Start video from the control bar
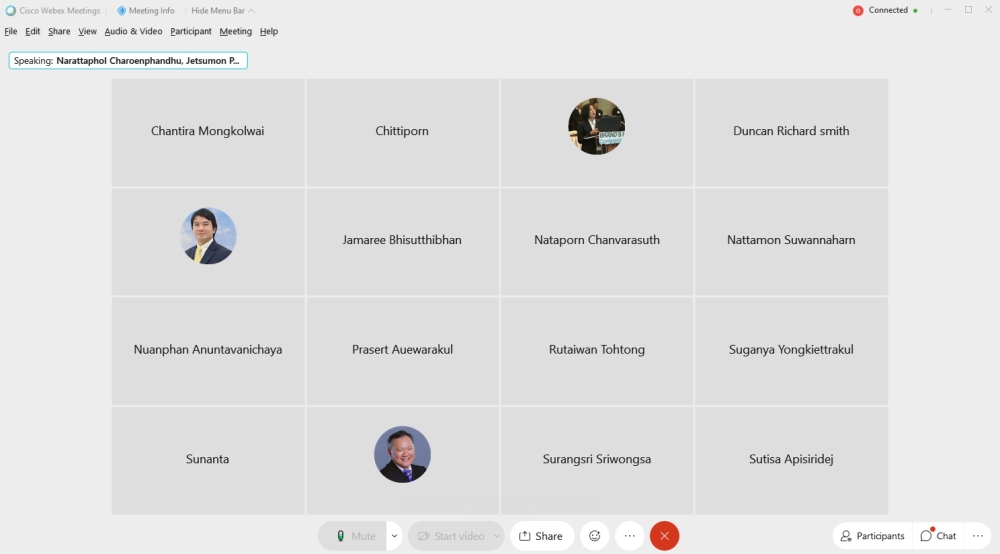Image resolution: width=1000 pixels, height=554 pixels. pyautogui.click(x=449, y=536)
